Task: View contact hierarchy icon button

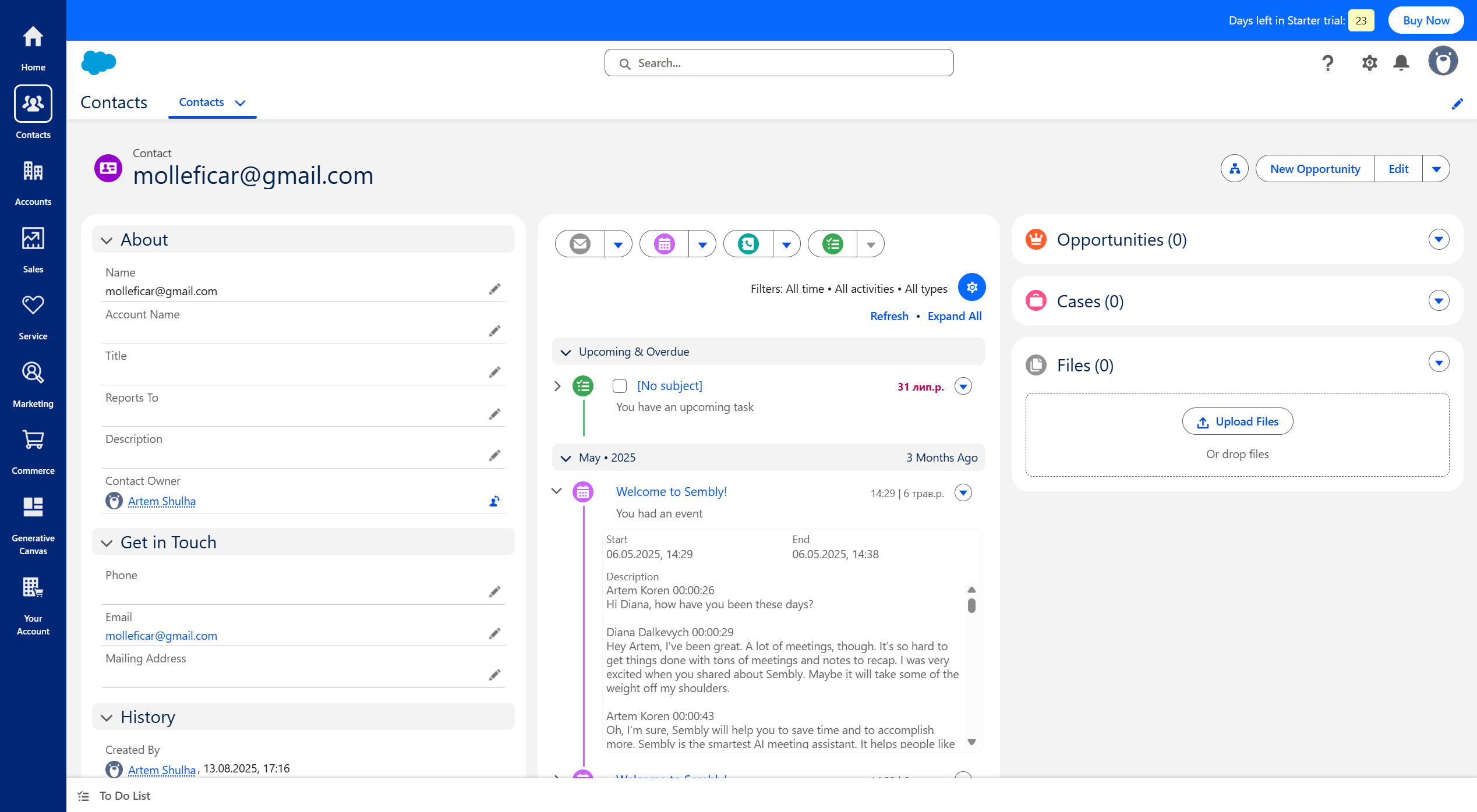Action: coord(1234,169)
